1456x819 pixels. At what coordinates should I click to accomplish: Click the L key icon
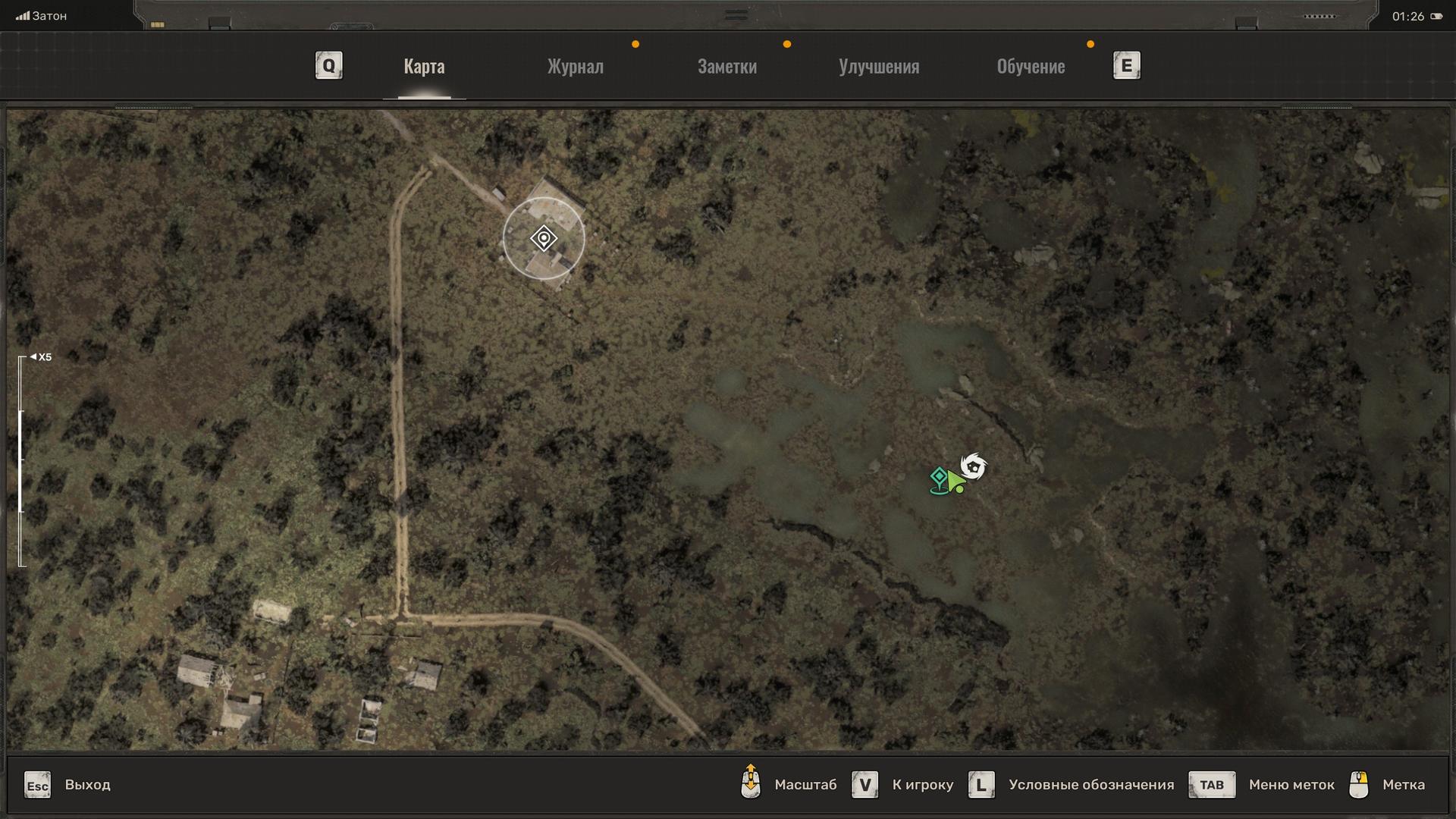coord(981,785)
